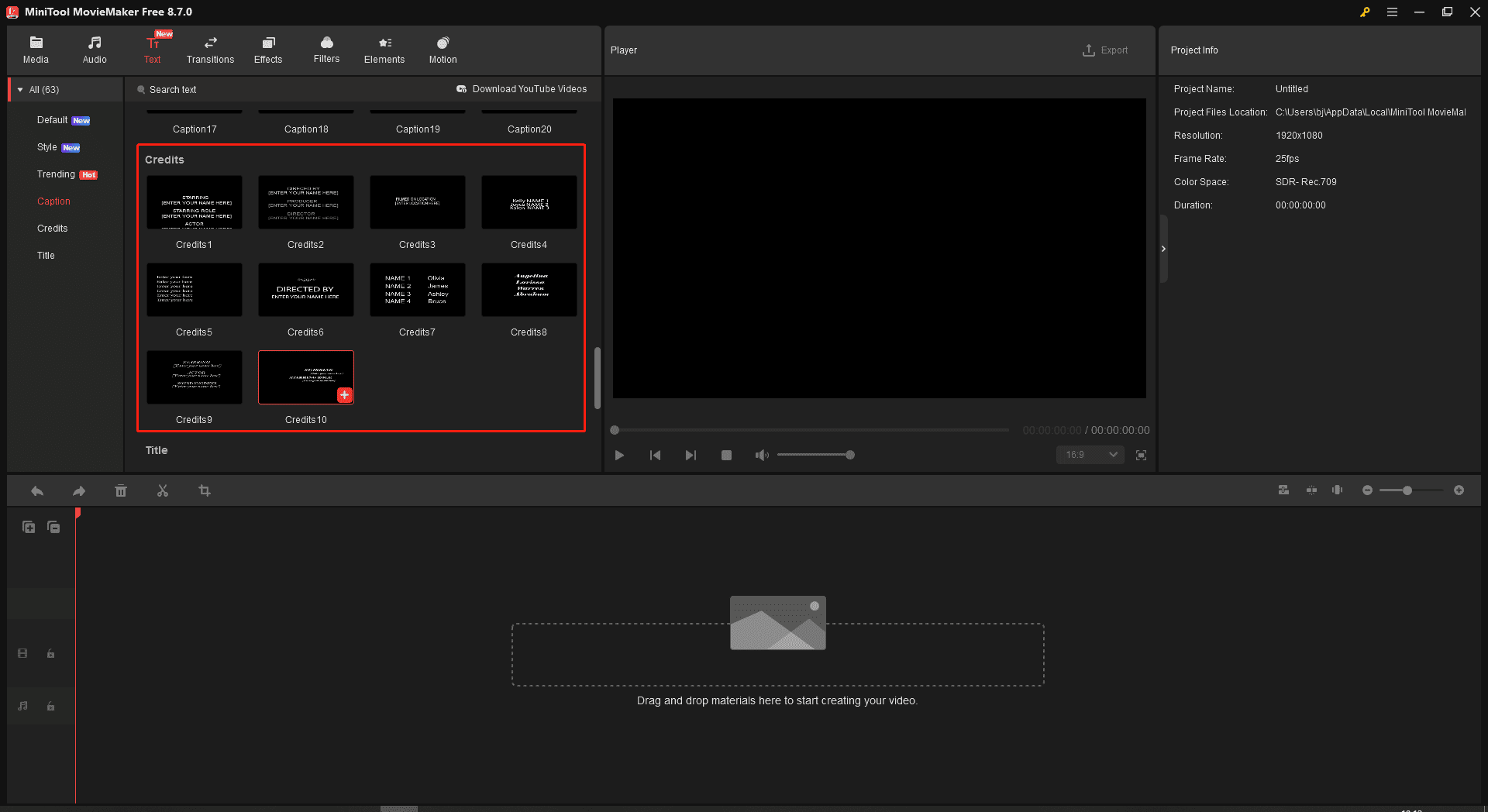This screenshot has width=1488, height=812.
Task: Click the timeline zoom slider handle
Action: click(1407, 490)
